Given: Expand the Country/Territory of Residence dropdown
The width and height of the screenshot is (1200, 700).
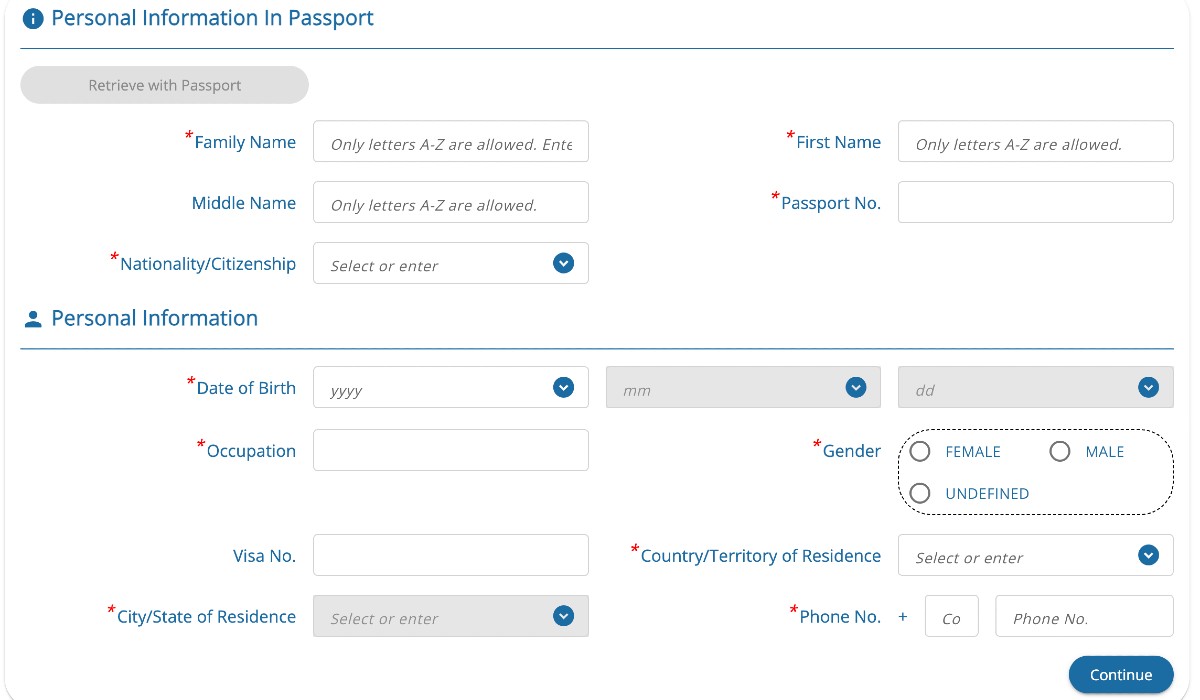Looking at the screenshot, I should coord(1148,555).
